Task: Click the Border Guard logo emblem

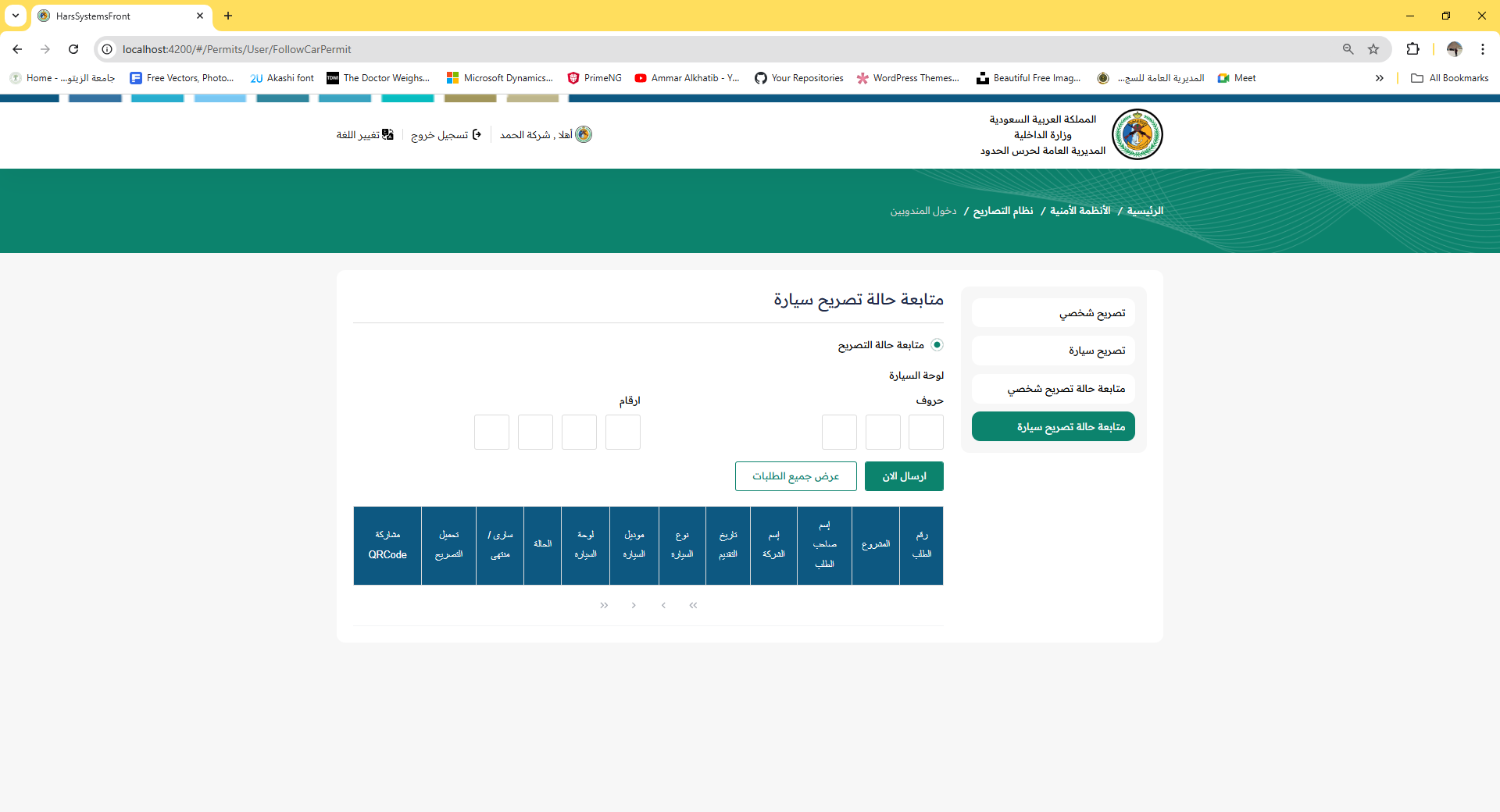Action: point(1137,134)
